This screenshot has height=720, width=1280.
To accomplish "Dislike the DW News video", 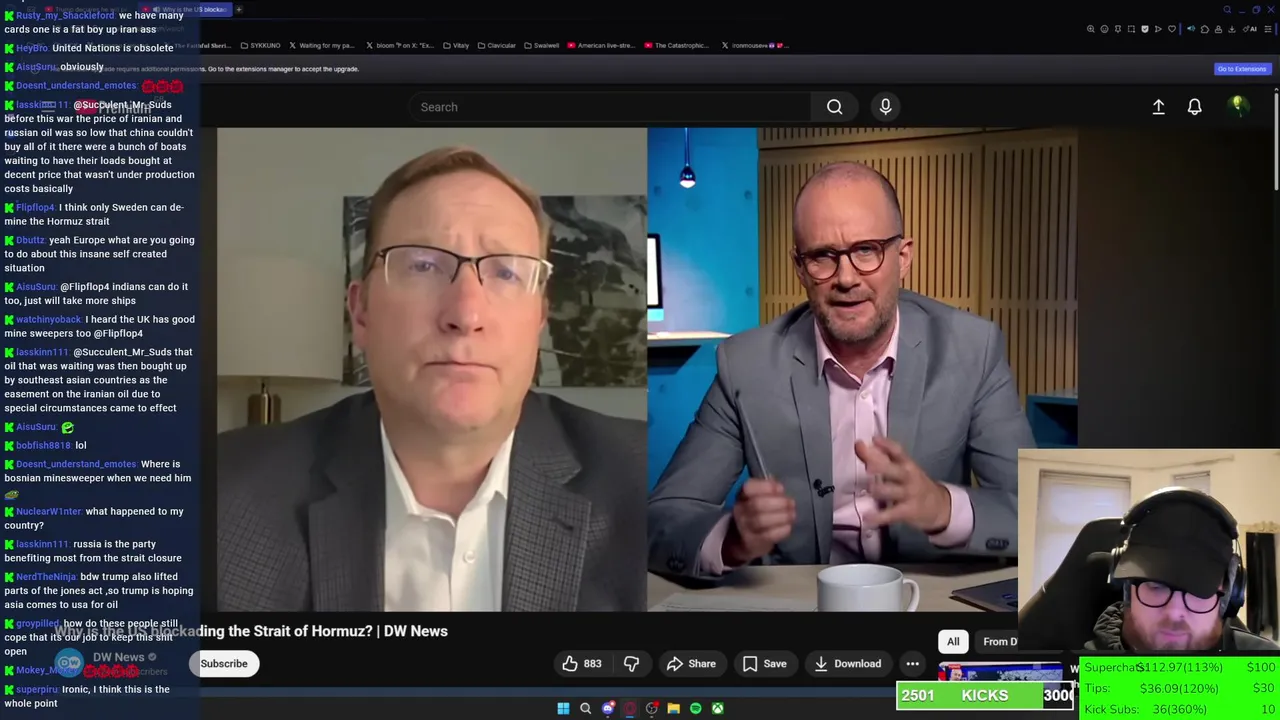I will (x=631, y=664).
